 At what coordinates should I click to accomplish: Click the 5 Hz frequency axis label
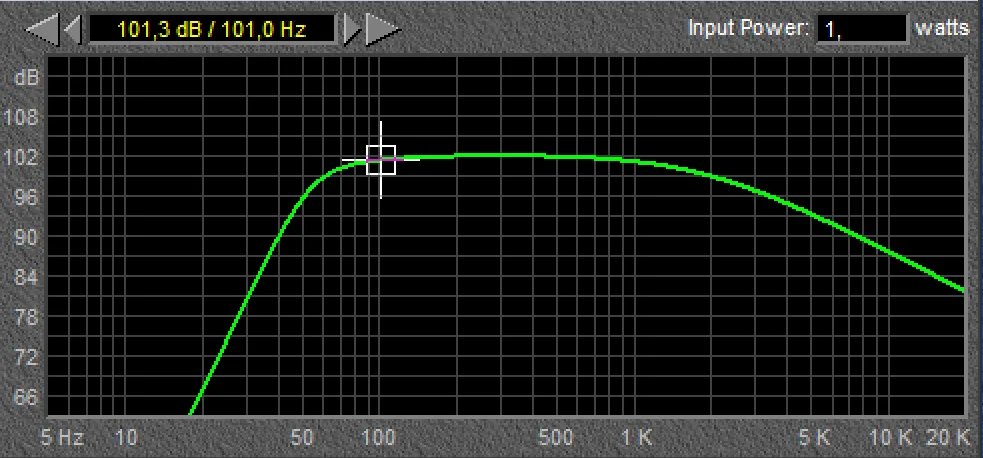[62, 437]
